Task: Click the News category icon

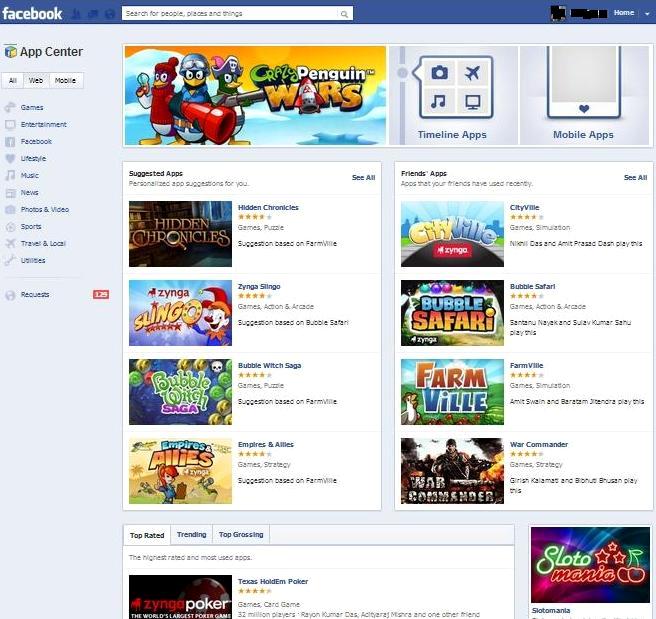Action: click(x=10, y=193)
